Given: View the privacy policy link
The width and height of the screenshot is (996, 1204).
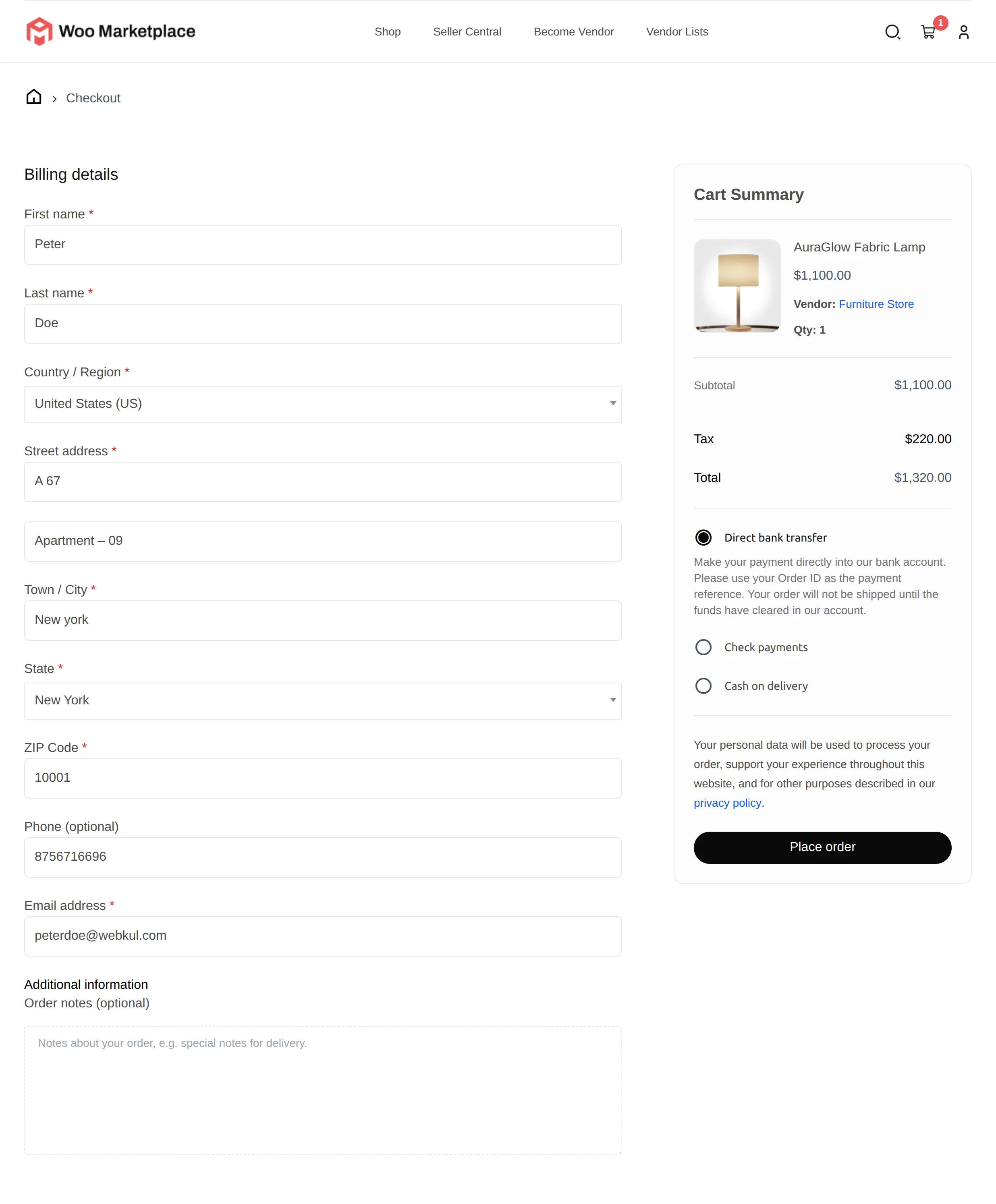Looking at the screenshot, I should pos(727,803).
